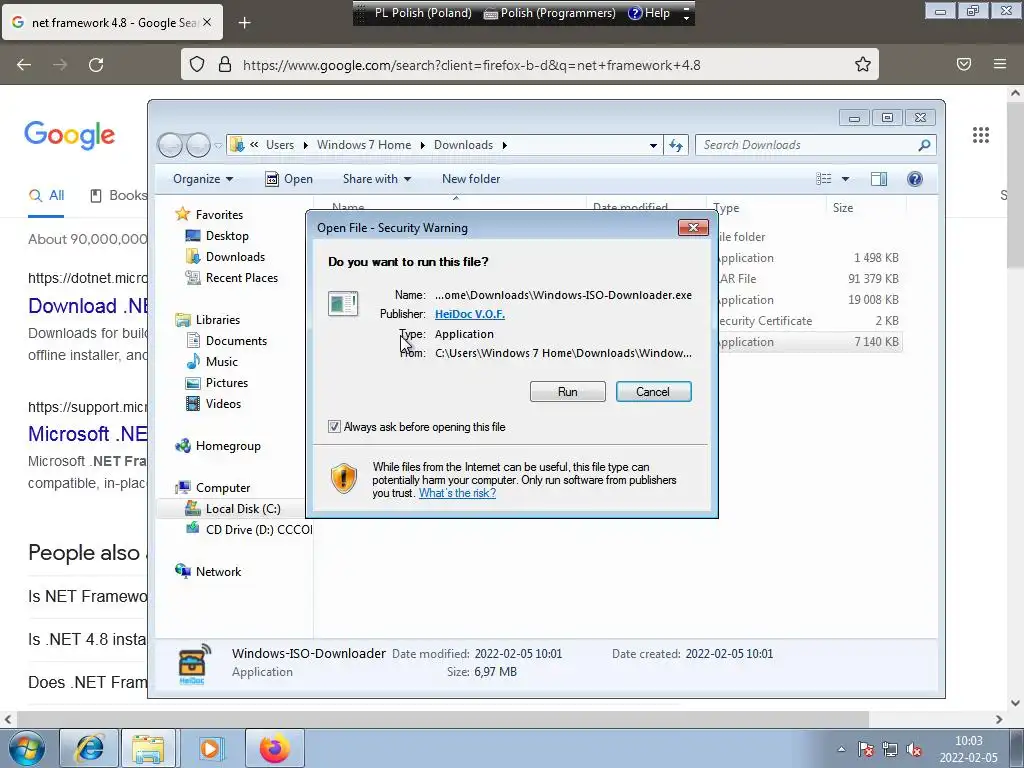
Task: Open the Pictures library
Action: [x=227, y=382]
